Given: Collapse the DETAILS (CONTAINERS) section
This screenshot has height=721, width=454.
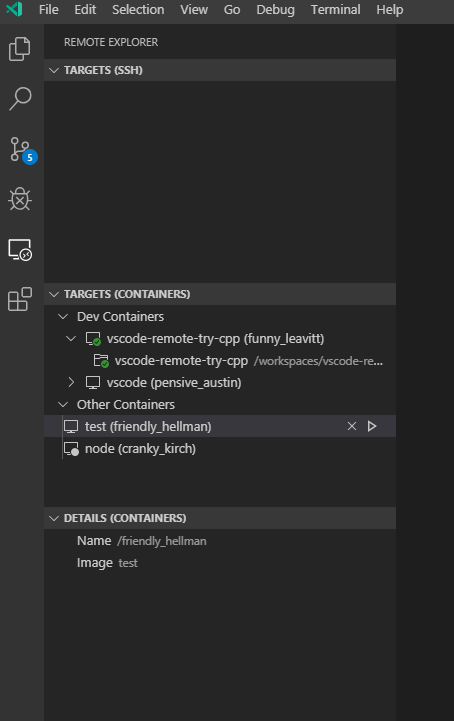Looking at the screenshot, I should (54, 518).
